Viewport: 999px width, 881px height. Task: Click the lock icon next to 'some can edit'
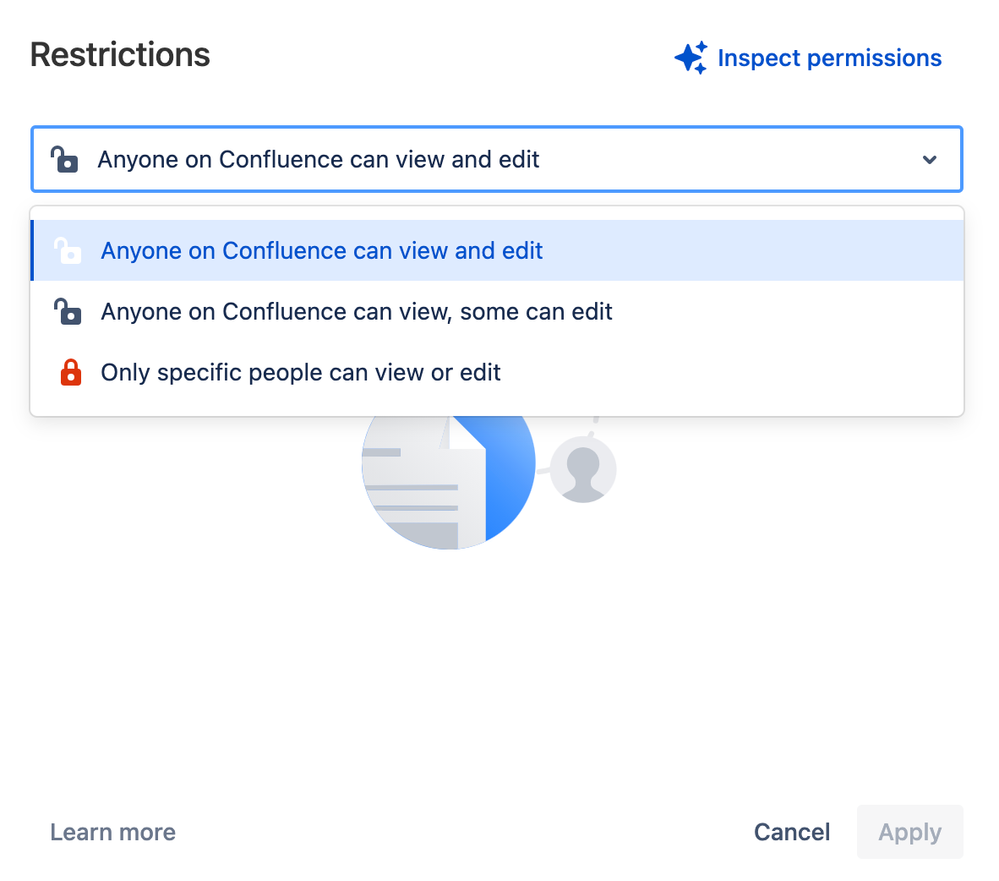pos(68,312)
